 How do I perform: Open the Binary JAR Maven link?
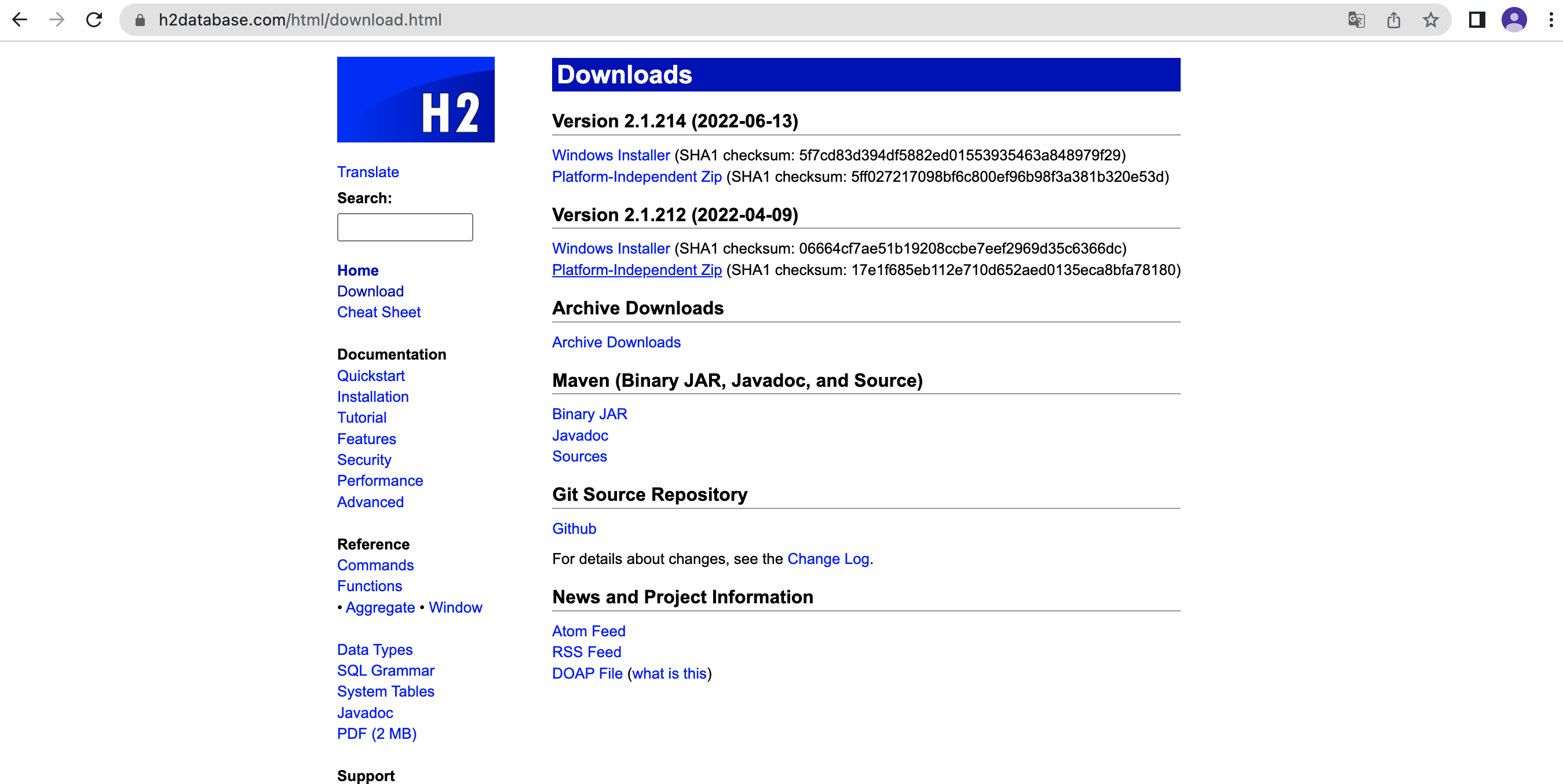click(589, 414)
